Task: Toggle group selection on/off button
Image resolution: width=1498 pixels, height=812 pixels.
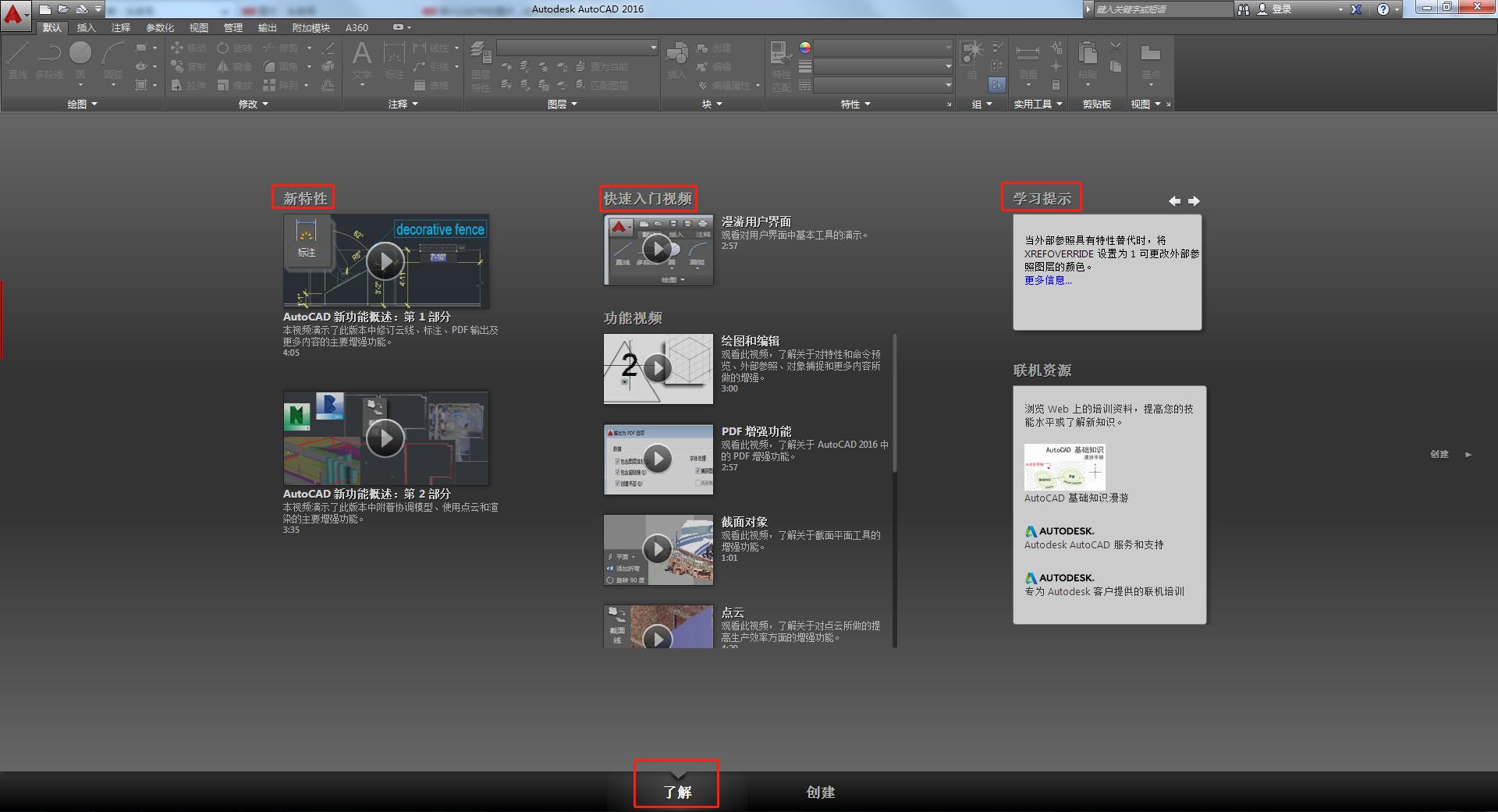Action: pyautogui.click(x=997, y=85)
